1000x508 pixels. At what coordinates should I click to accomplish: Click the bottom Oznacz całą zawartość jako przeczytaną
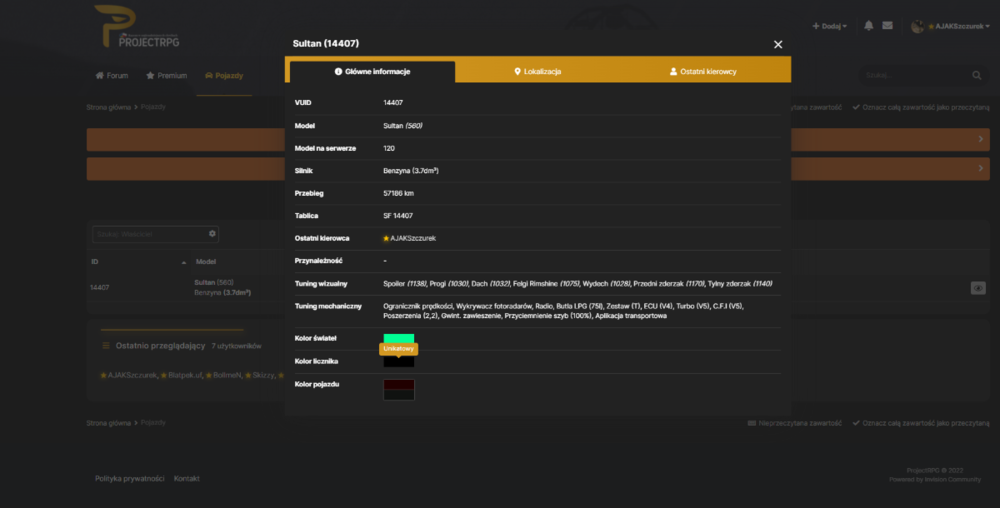click(x=921, y=423)
